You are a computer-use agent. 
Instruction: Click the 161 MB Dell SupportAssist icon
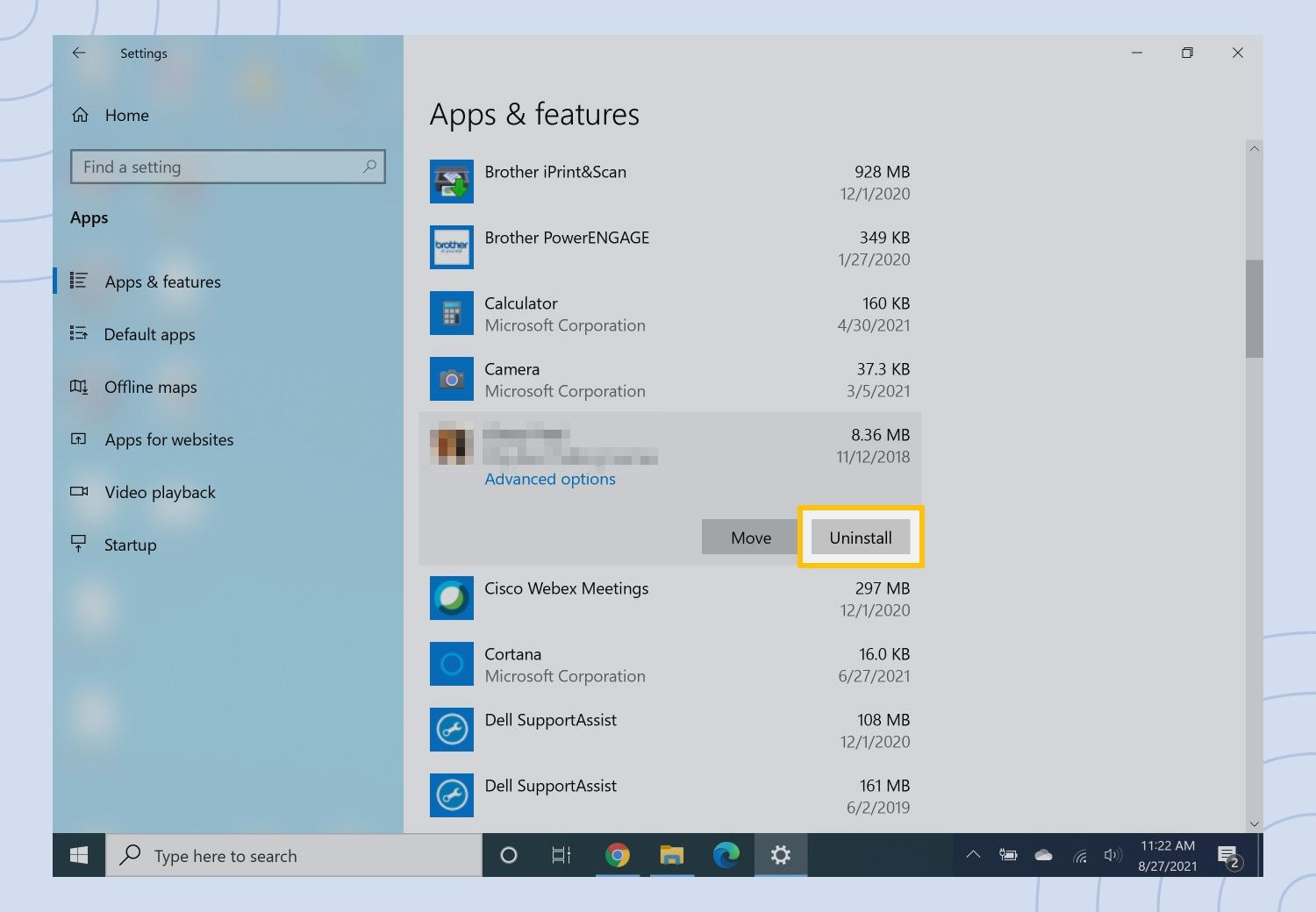452,795
